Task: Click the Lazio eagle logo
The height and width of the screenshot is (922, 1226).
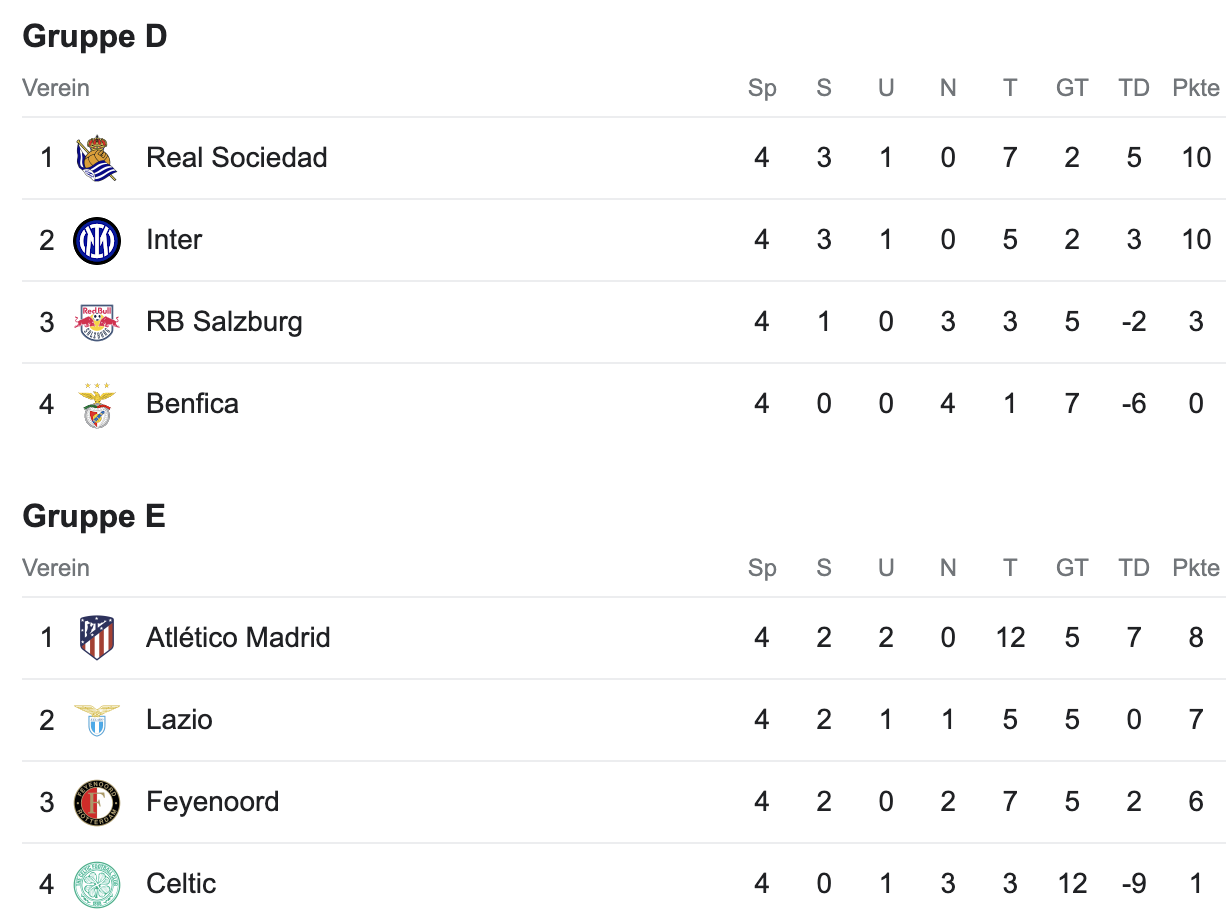Action: point(97,720)
